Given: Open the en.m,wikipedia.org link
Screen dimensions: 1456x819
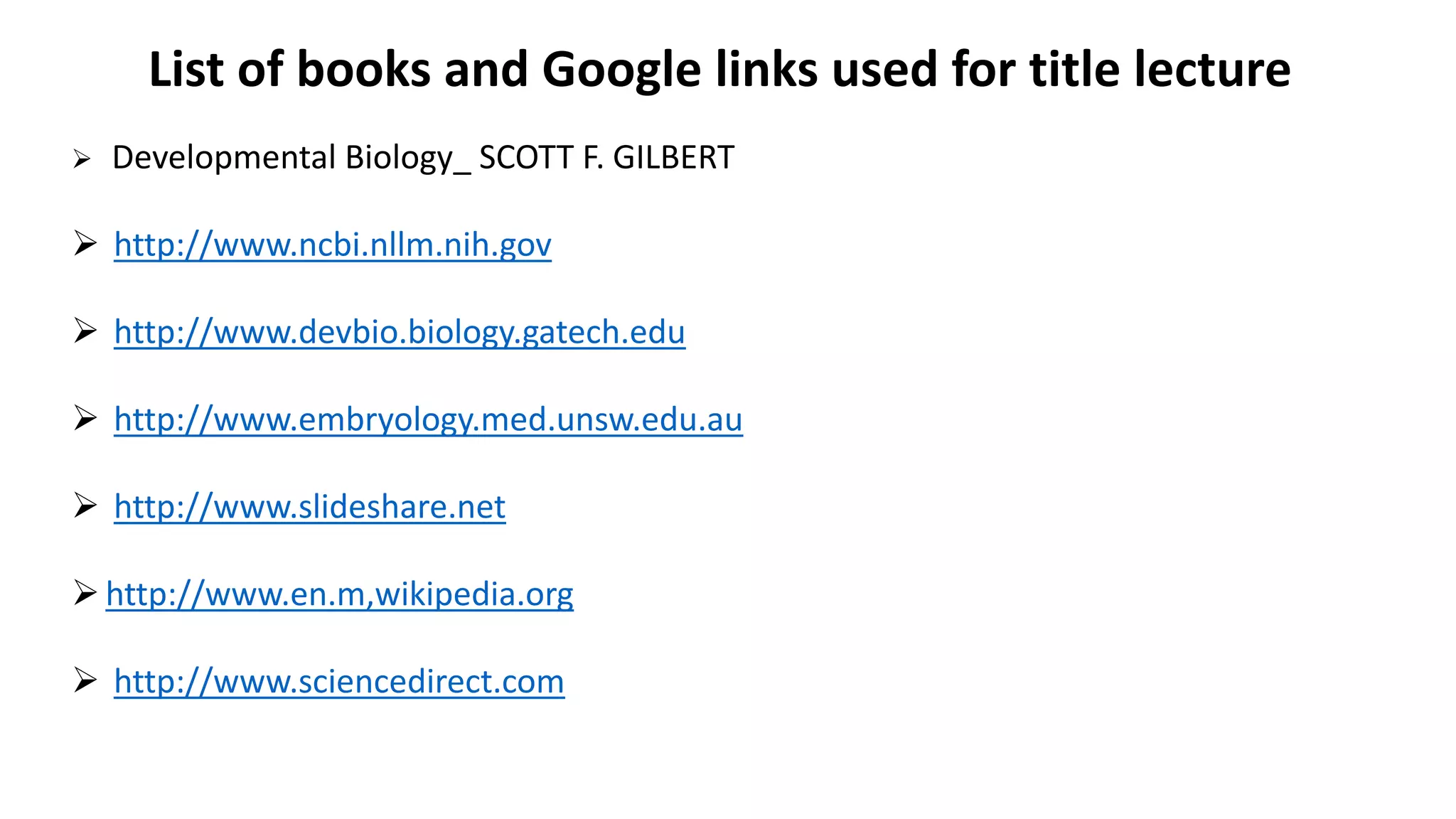Looking at the screenshot, I should [339, 594].
